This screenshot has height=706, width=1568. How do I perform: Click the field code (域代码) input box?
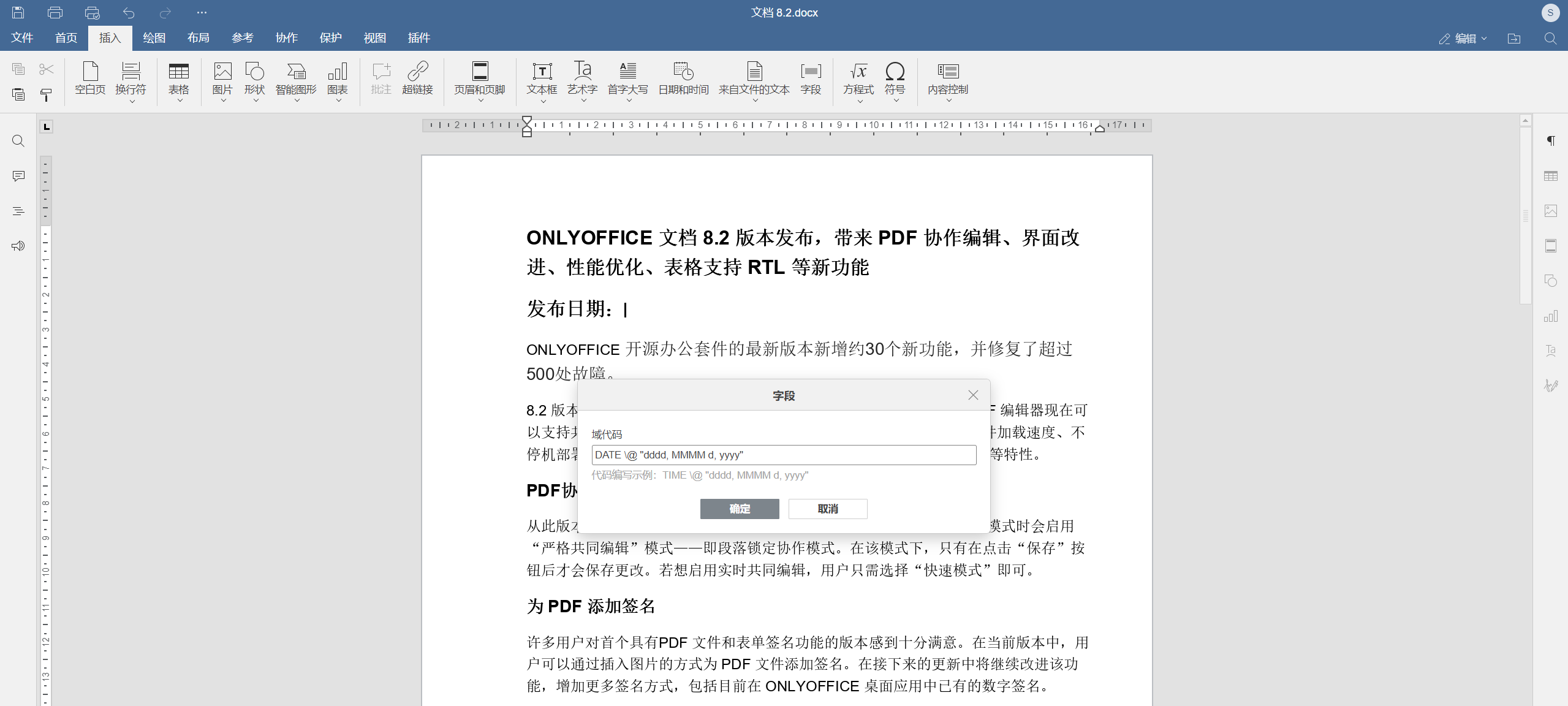(x=783, y=455)
